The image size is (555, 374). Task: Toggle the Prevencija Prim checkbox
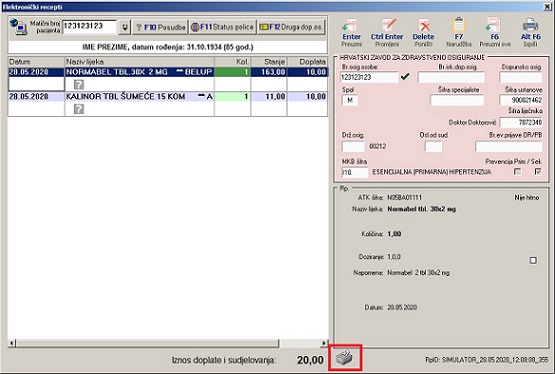coord(517,172)
